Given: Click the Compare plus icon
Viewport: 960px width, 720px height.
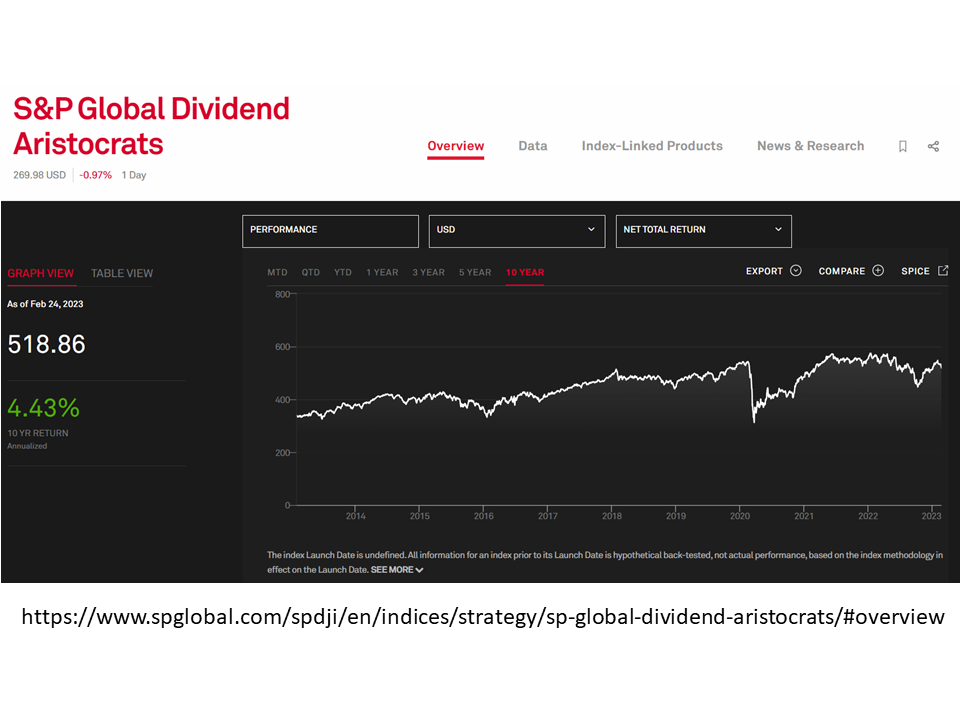Looking at the screenshot, I should (x=878, y=271).
